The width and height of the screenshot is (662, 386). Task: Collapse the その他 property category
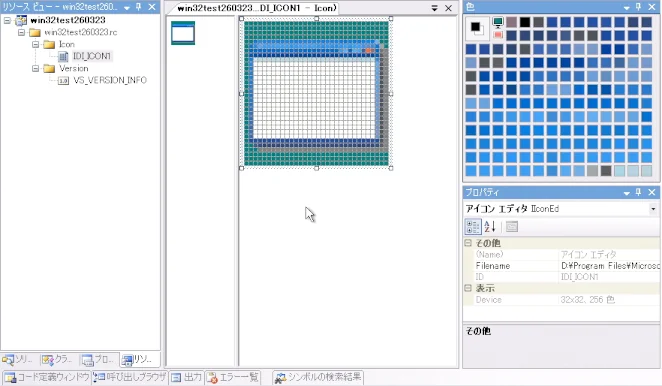(468, 243)
